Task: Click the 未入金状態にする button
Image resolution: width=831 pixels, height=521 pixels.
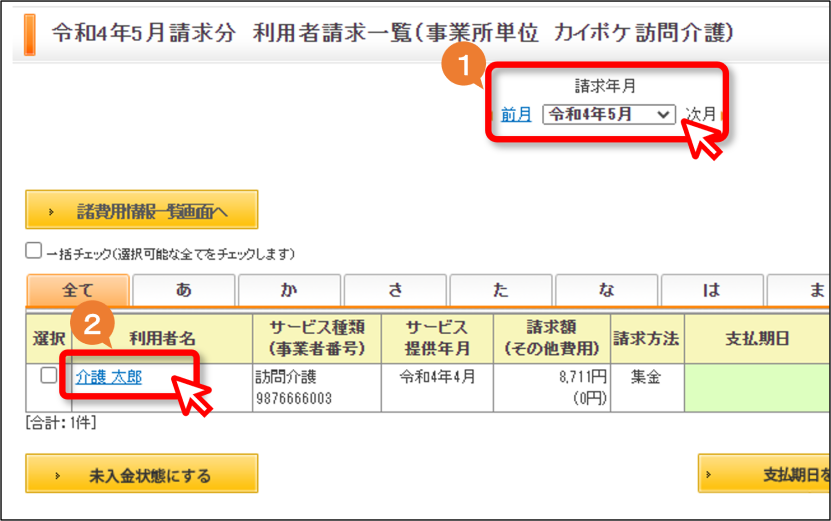Action: pos(142,473)
